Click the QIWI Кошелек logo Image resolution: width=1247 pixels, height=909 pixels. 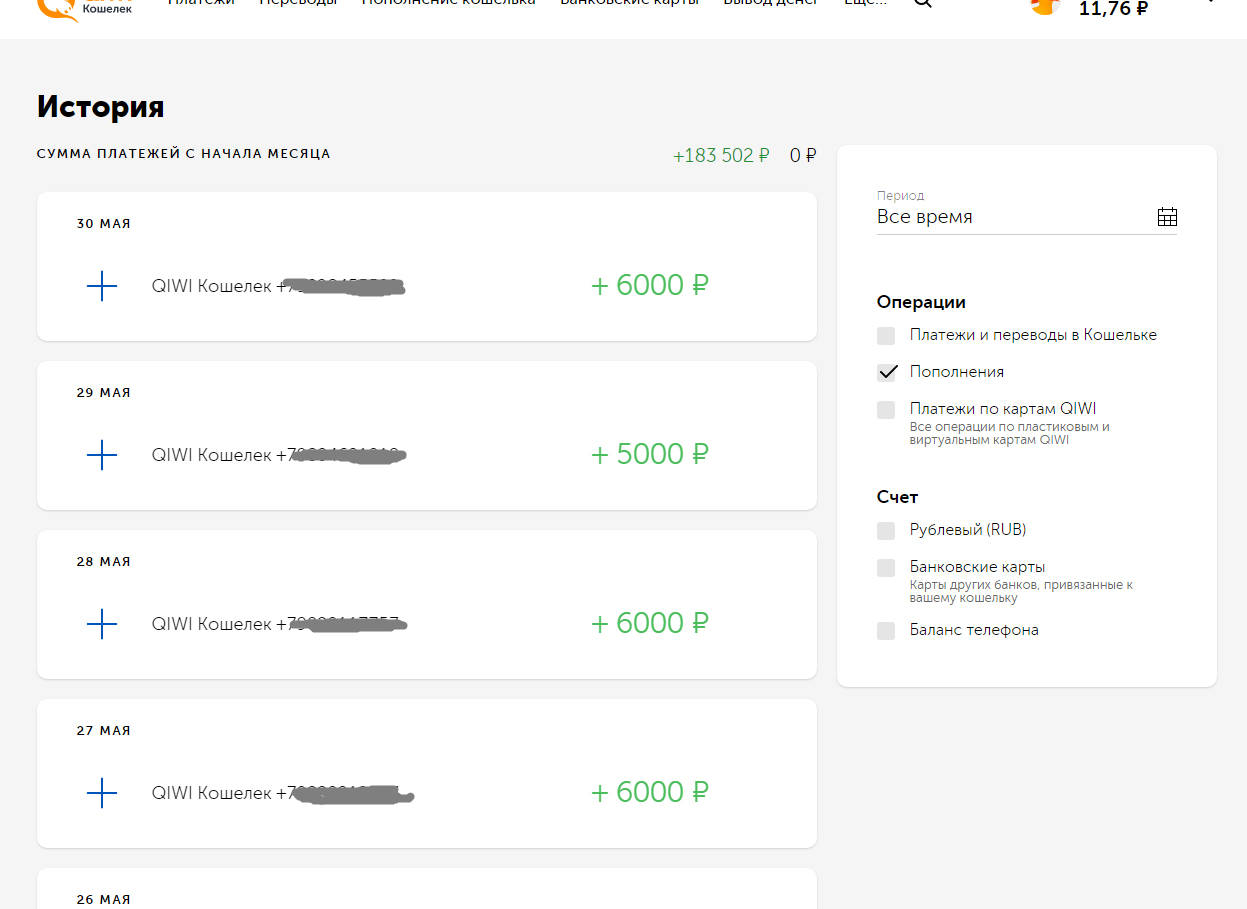pos(84,7)
